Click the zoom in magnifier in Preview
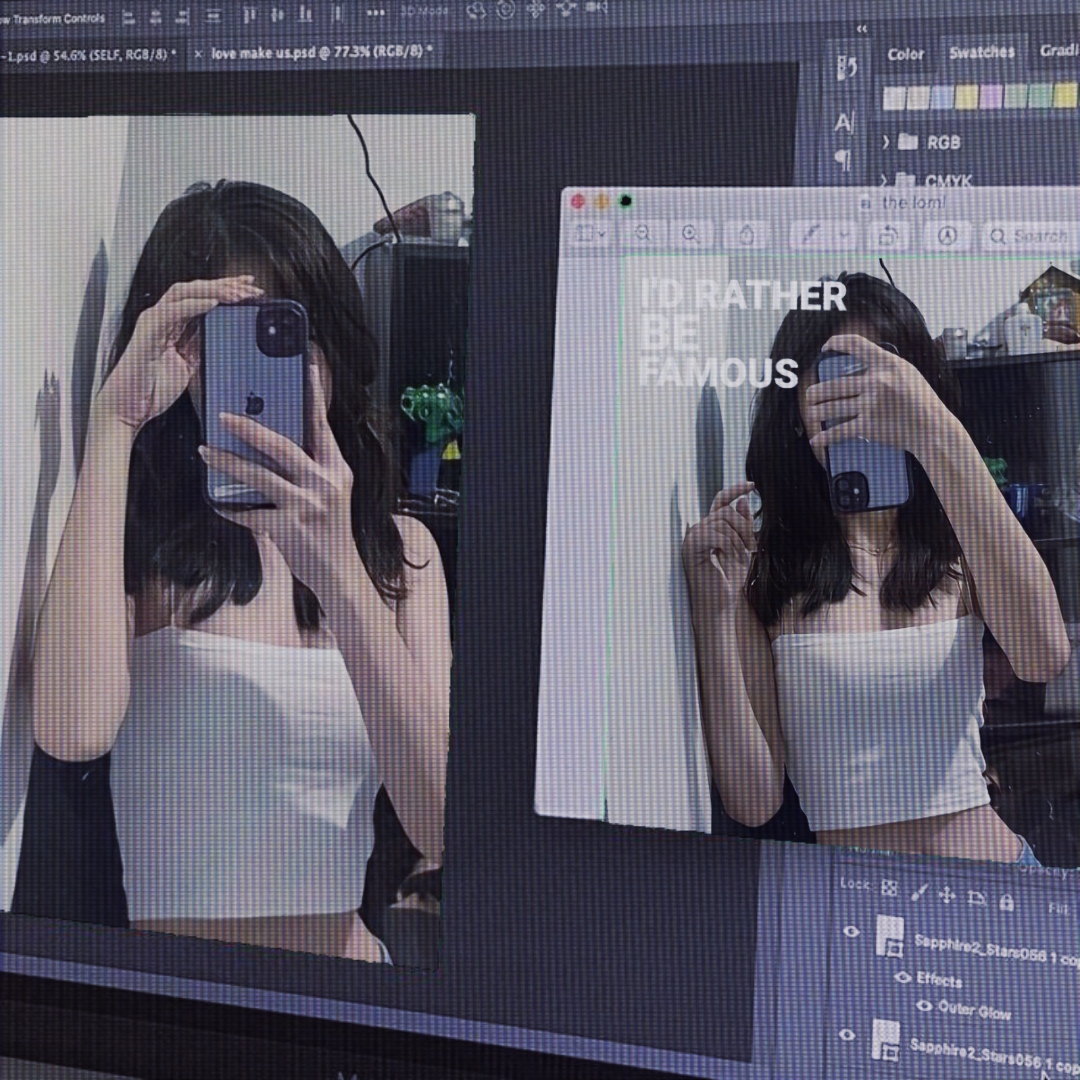 pos(690,234)
